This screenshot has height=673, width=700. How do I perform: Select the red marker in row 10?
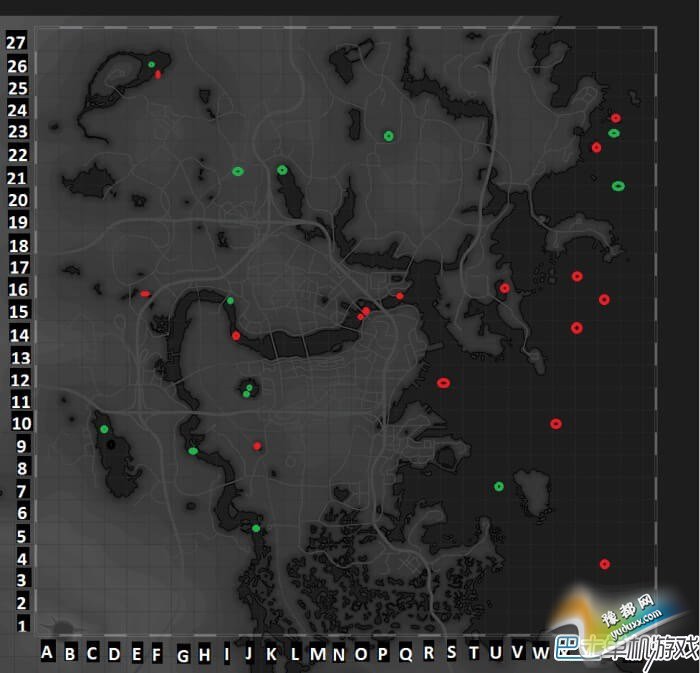click(x=556, y=423)
